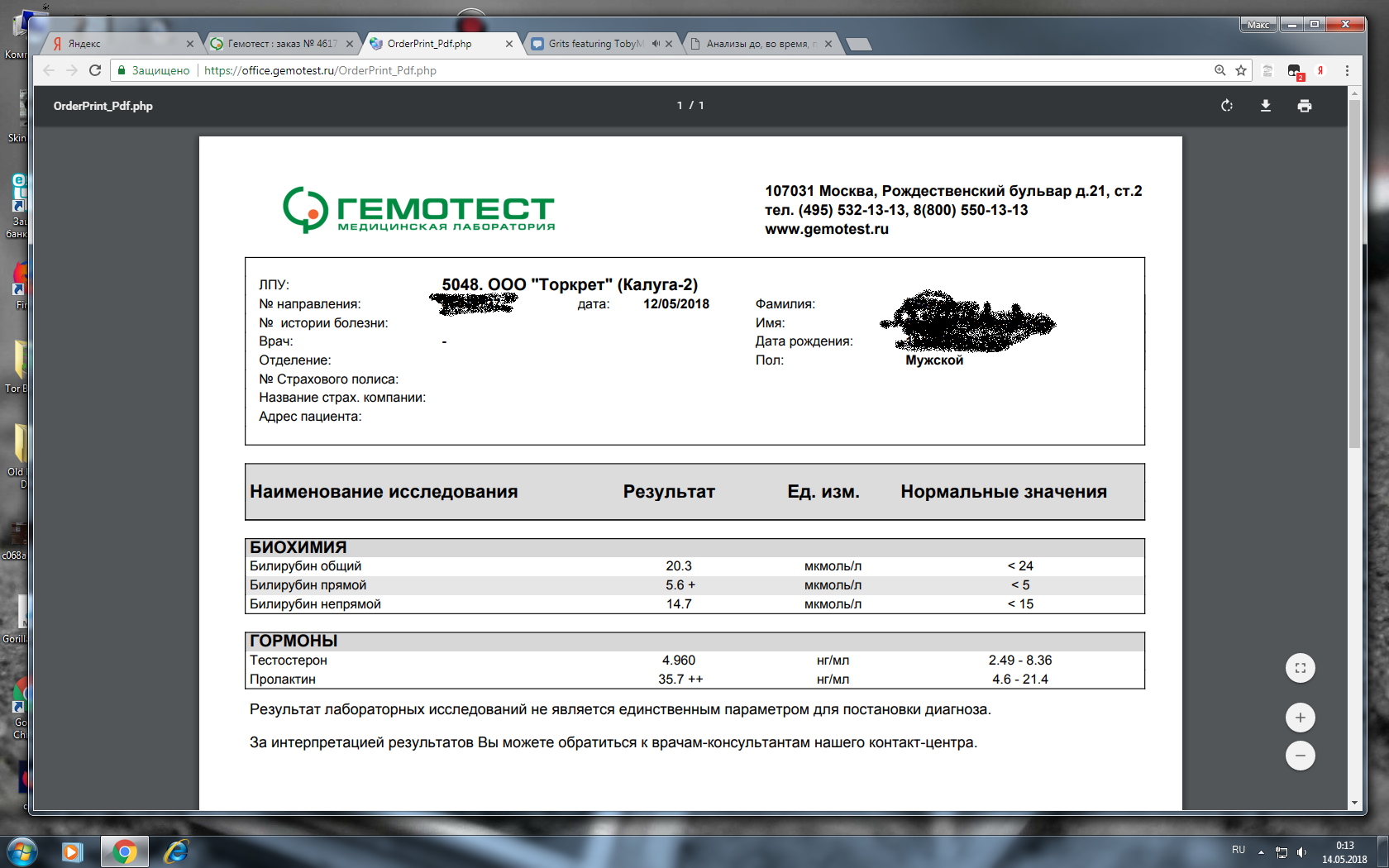Open a new browser tab

click(x=859, y=44)
